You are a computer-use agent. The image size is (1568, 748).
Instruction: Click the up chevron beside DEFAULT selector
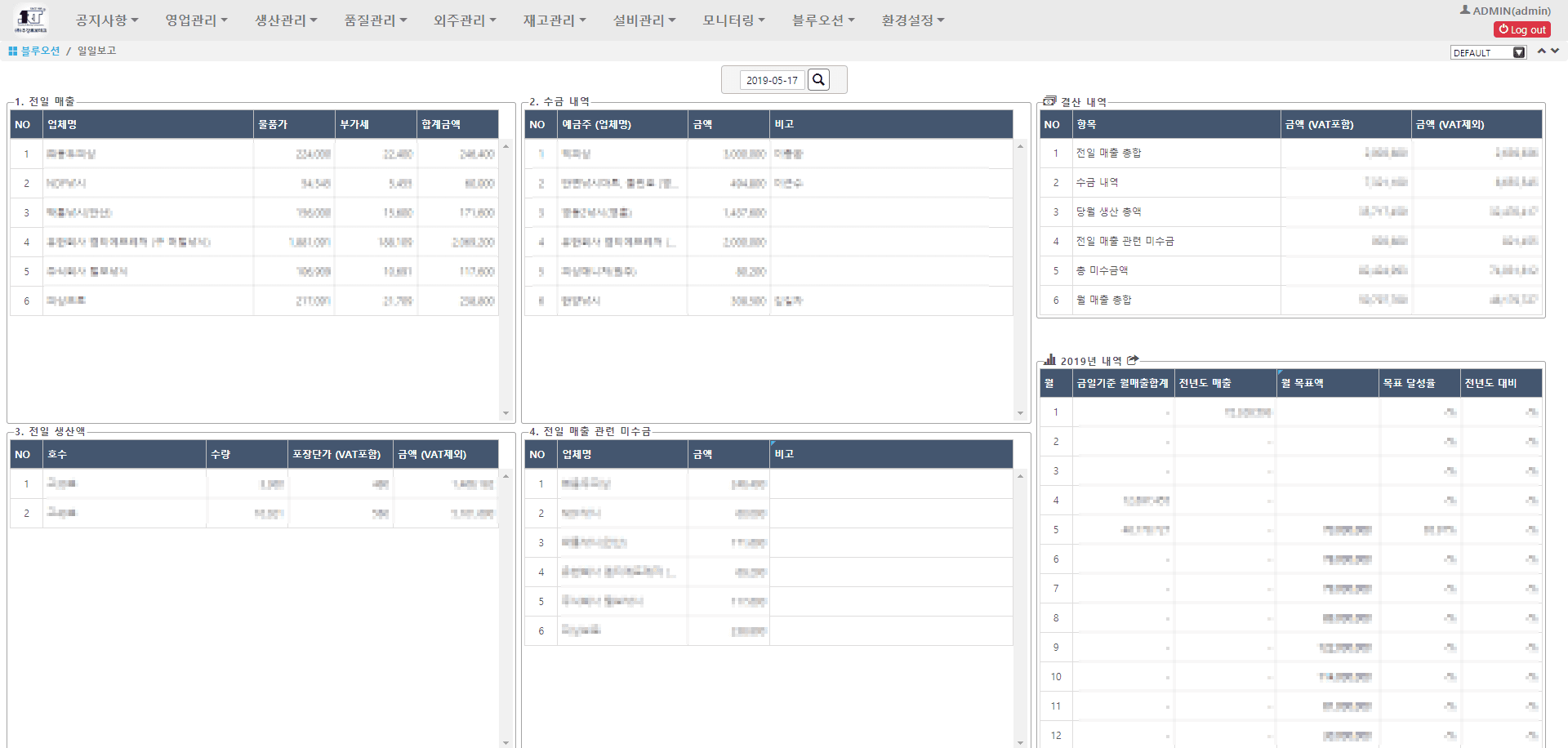[1541, 51]
